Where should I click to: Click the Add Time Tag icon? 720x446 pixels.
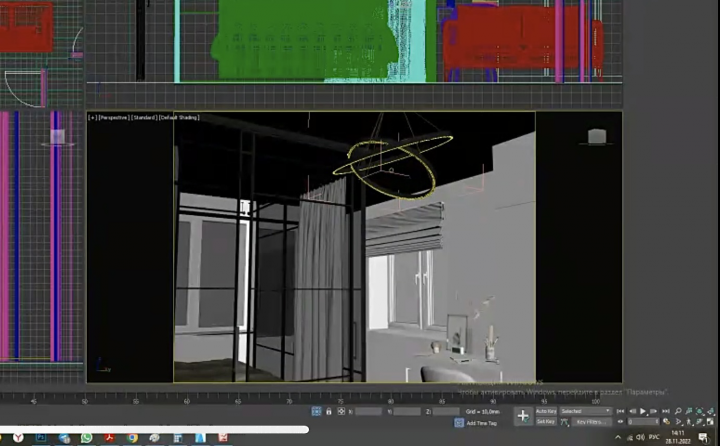pyautogui.click(x=459, y=423)
